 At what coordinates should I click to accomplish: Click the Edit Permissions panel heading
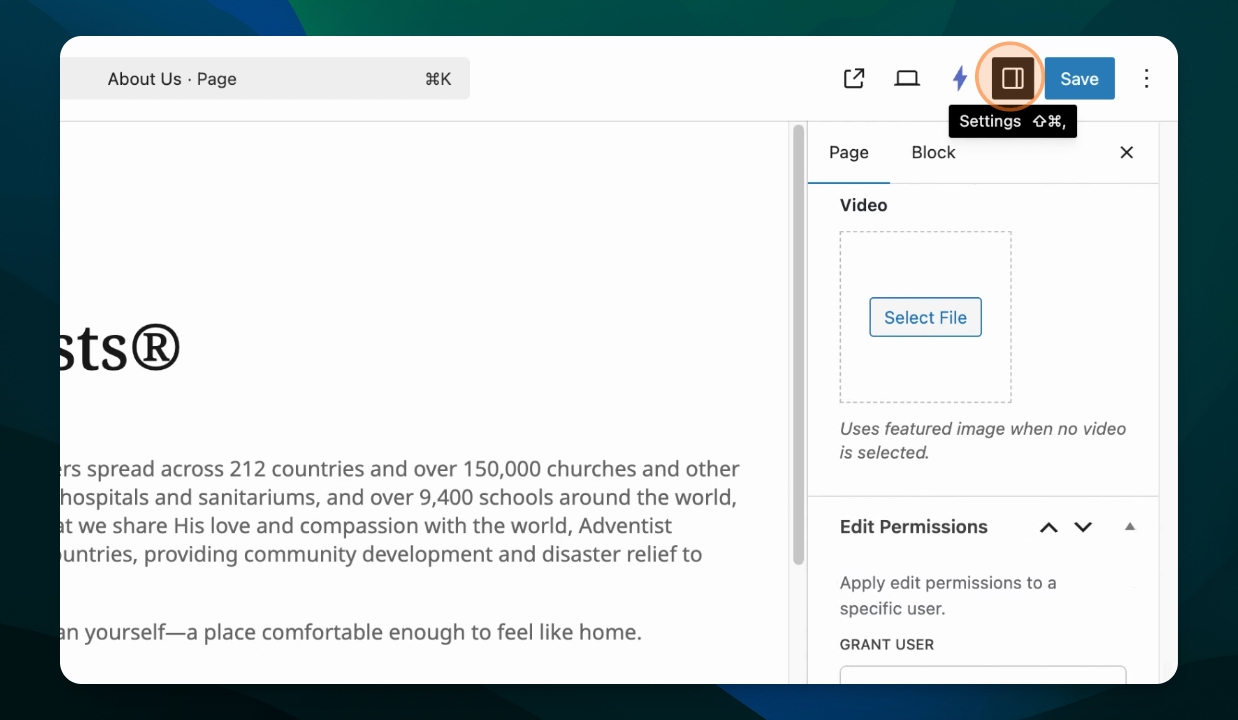913,527
